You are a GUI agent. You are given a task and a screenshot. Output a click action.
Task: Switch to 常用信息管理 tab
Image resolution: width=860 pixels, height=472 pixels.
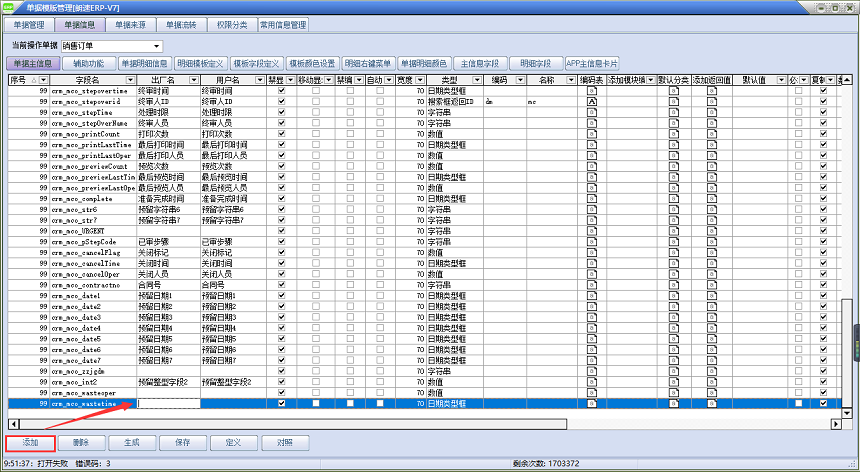click(x=284, y=25)
